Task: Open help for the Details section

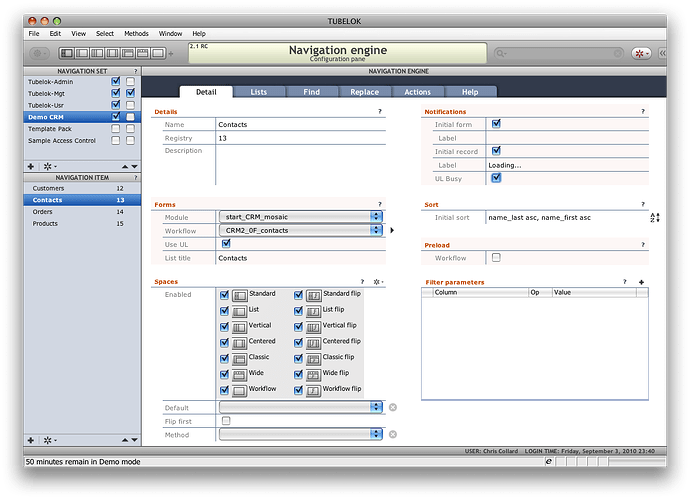Action: tap(380, 111)
